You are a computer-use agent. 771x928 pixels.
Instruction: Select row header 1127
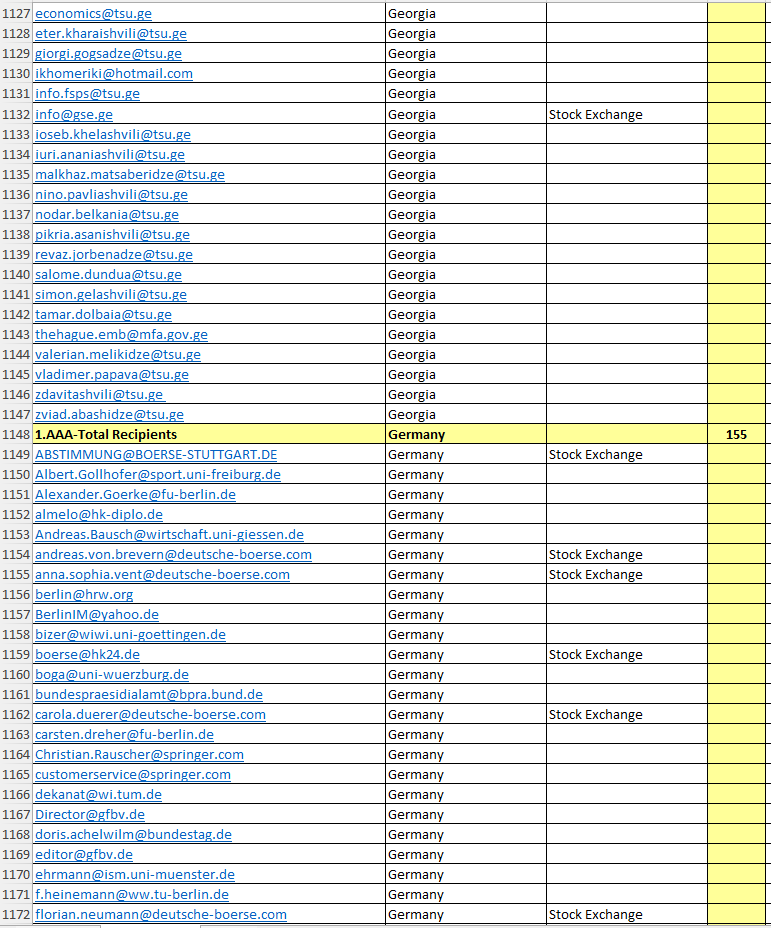pyautogui.click(x=16, y=14)
